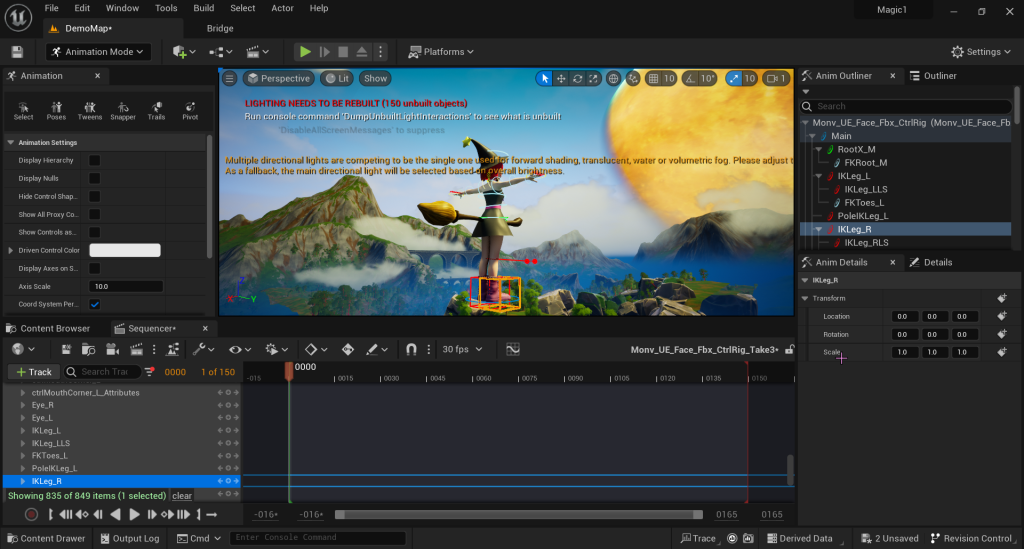1024x549 pixels.
Task: Collapse the Transform section in Anim Details
Action: tap(805, 298)
